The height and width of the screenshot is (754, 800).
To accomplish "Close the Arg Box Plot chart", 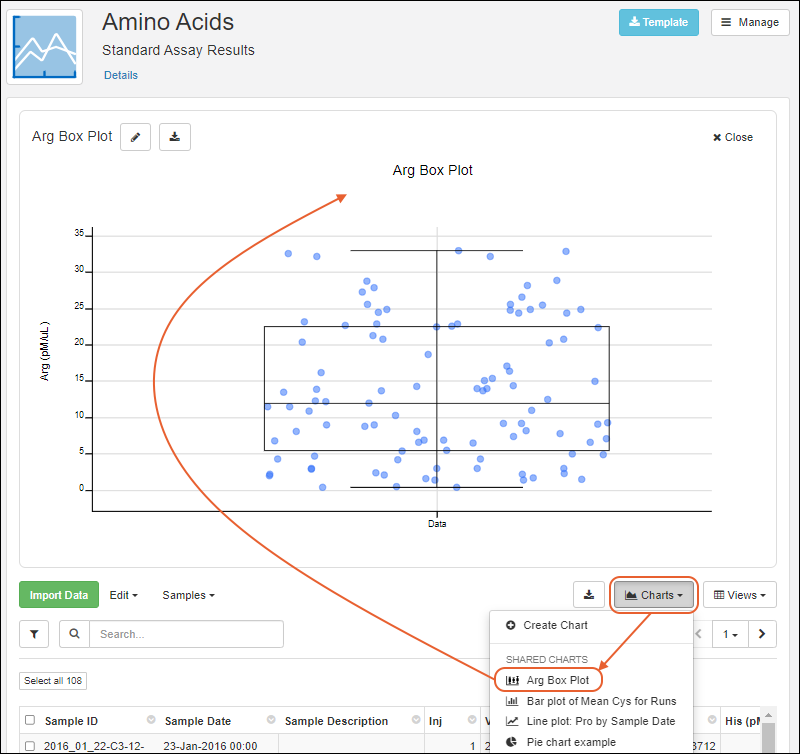I will point(733,137).
